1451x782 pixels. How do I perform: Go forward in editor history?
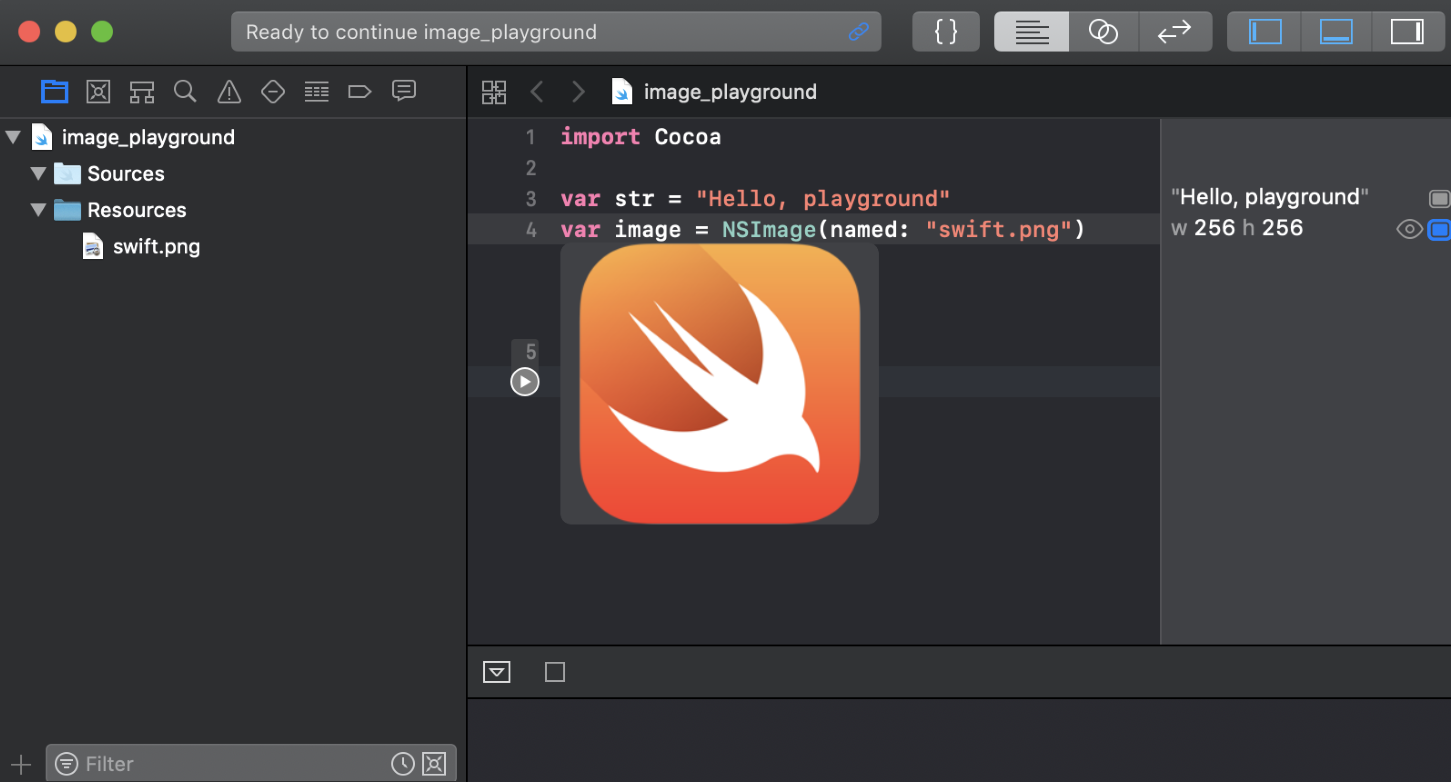pos(578,92)
